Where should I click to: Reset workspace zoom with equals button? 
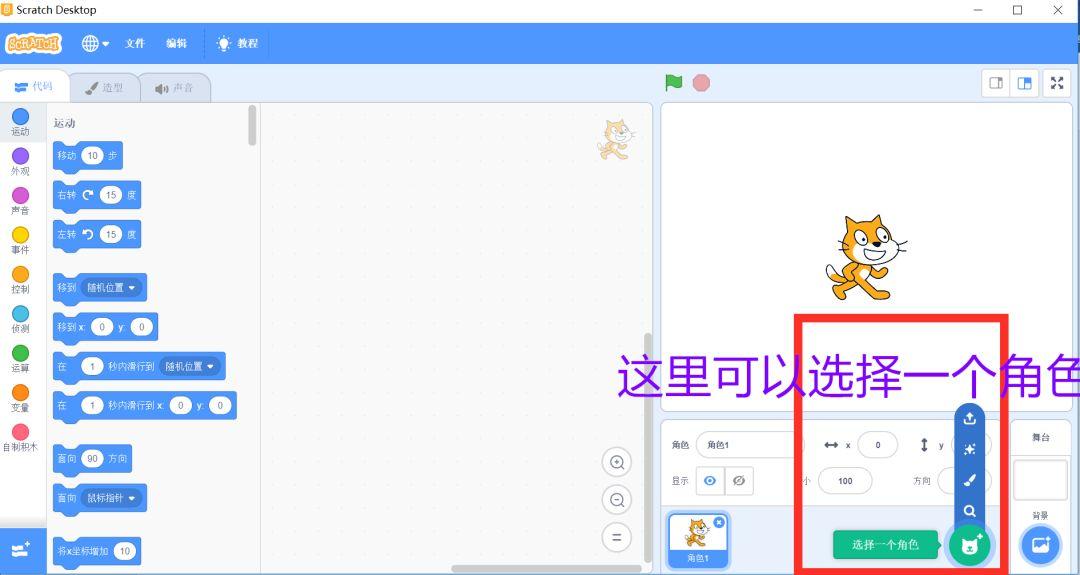coord(617,537)
